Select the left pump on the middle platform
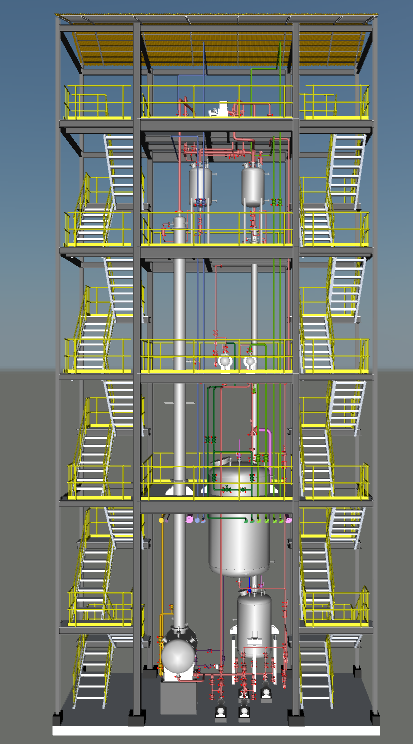The height and width of the screenshot is (744, 413). 225,361
